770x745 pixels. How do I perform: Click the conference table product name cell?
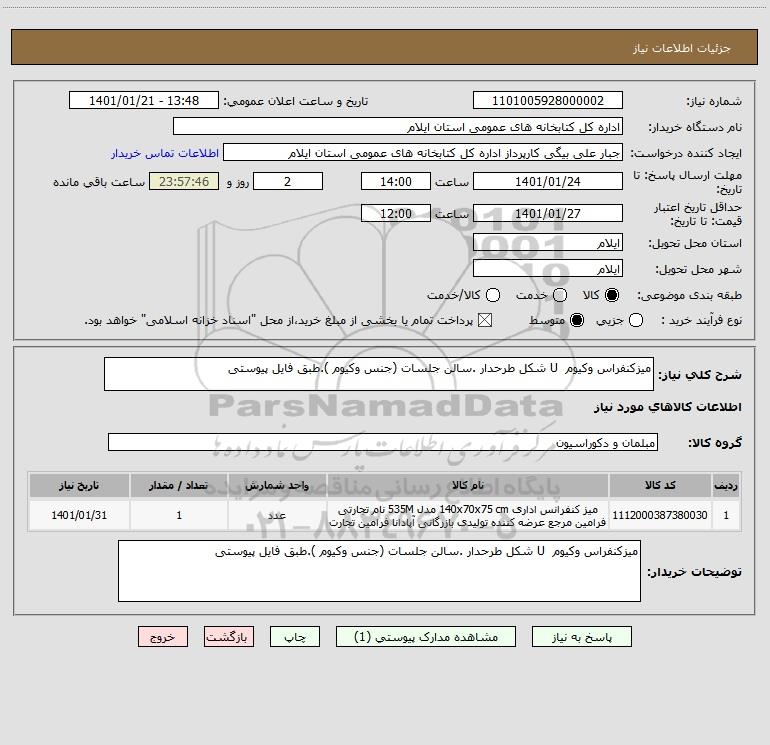[468, 515]
